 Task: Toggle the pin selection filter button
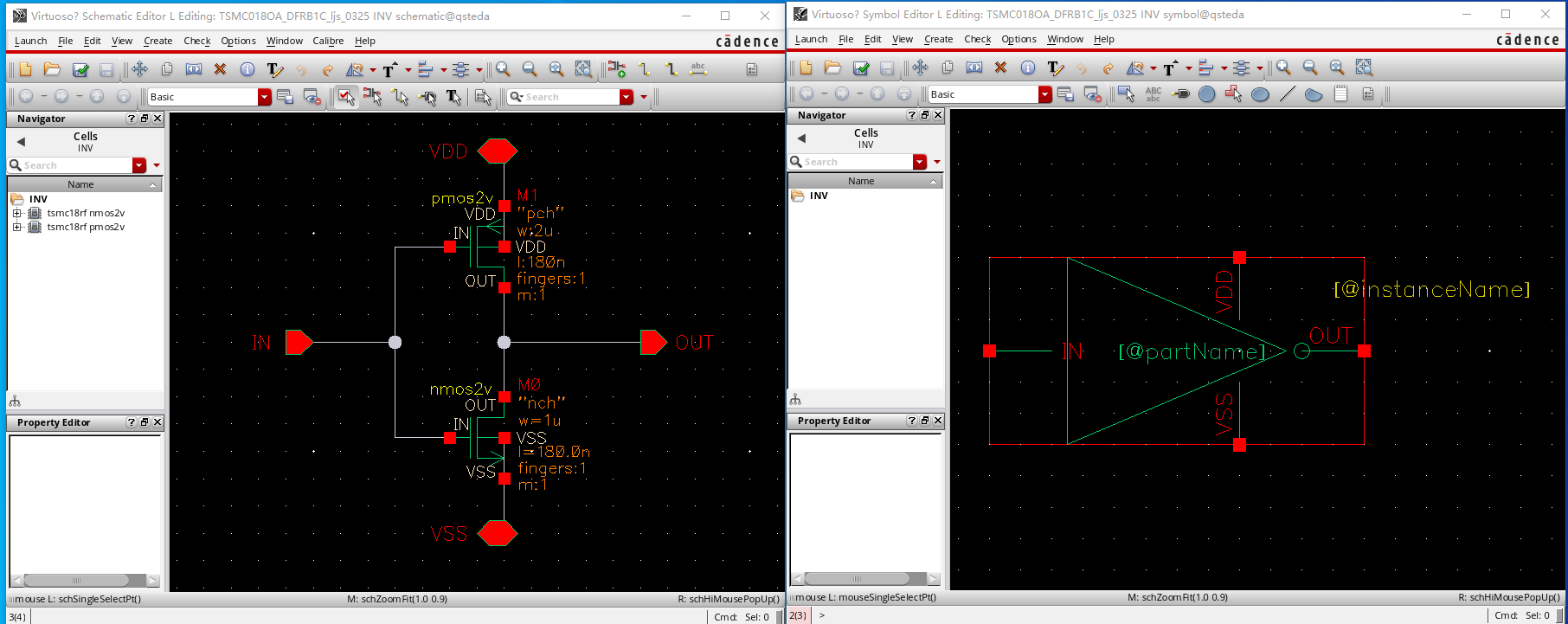[x=427, y=97]
